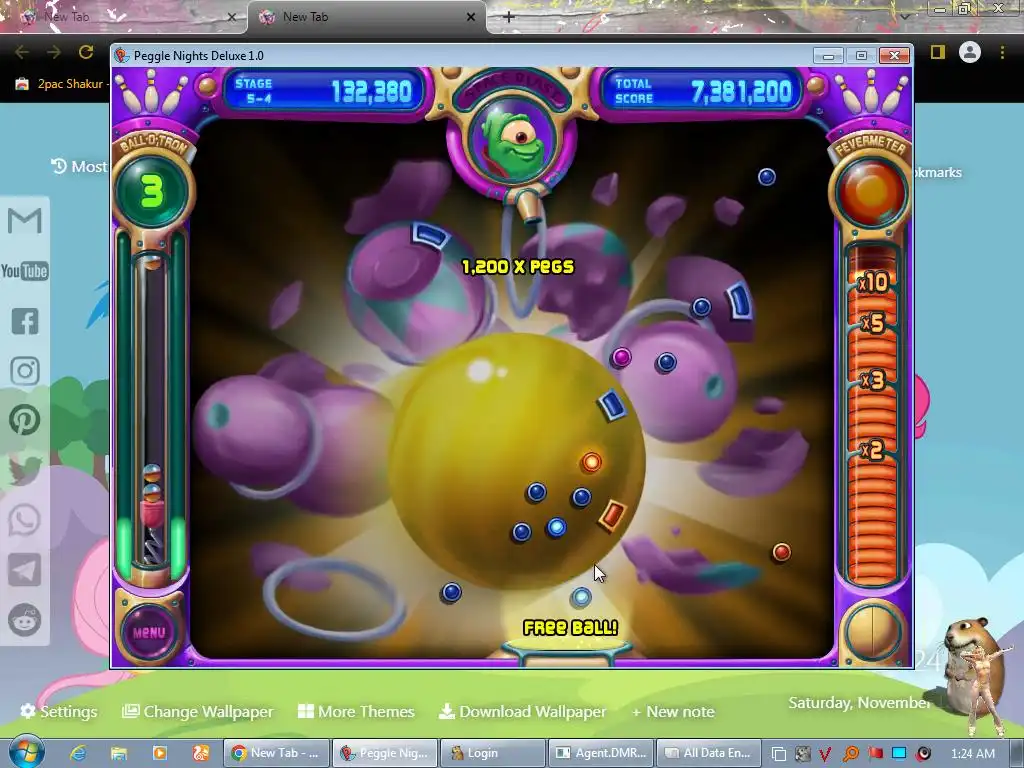
Task: Click the red V tray icon
Action: point(825,754)
